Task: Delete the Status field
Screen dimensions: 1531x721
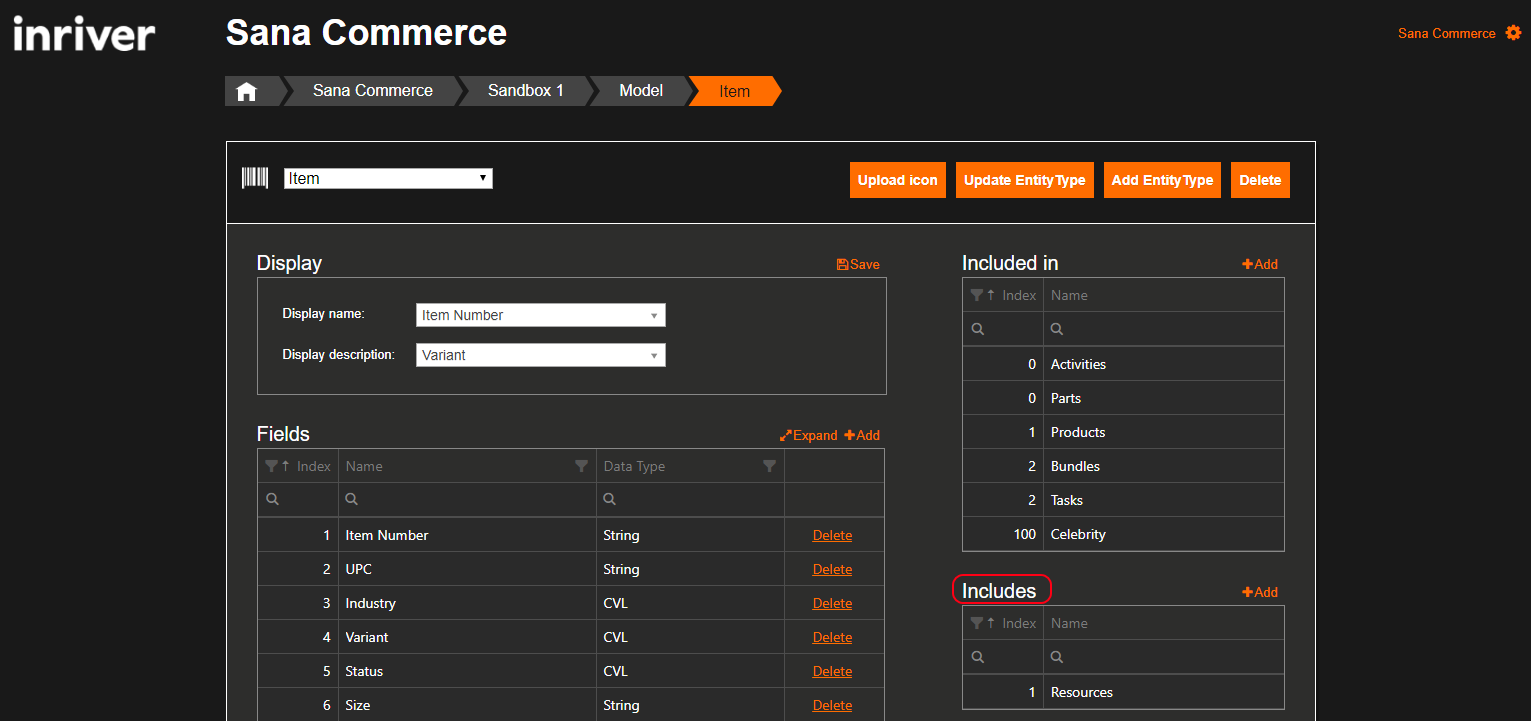Action: tap(832, 671)
